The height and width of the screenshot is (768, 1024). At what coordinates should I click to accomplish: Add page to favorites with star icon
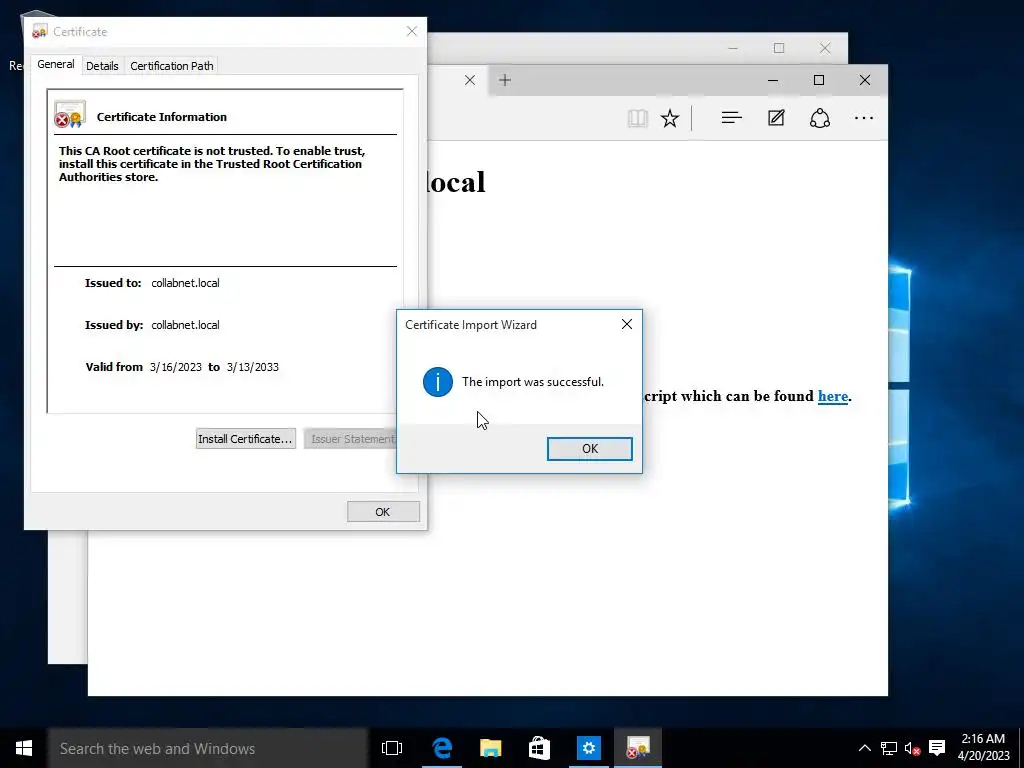pyautogui.click(x=669, y=118)
